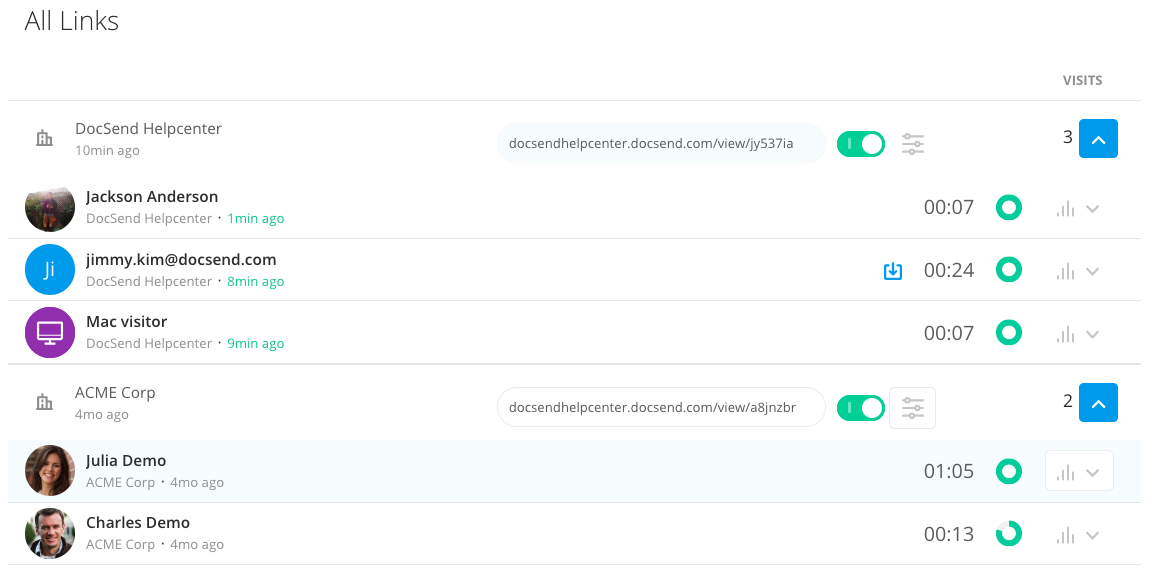Viewport: 1153px width, 570px height.
Task: Click the building icon beside DocSend Helpcenter
Action: (x=45, y=138)
